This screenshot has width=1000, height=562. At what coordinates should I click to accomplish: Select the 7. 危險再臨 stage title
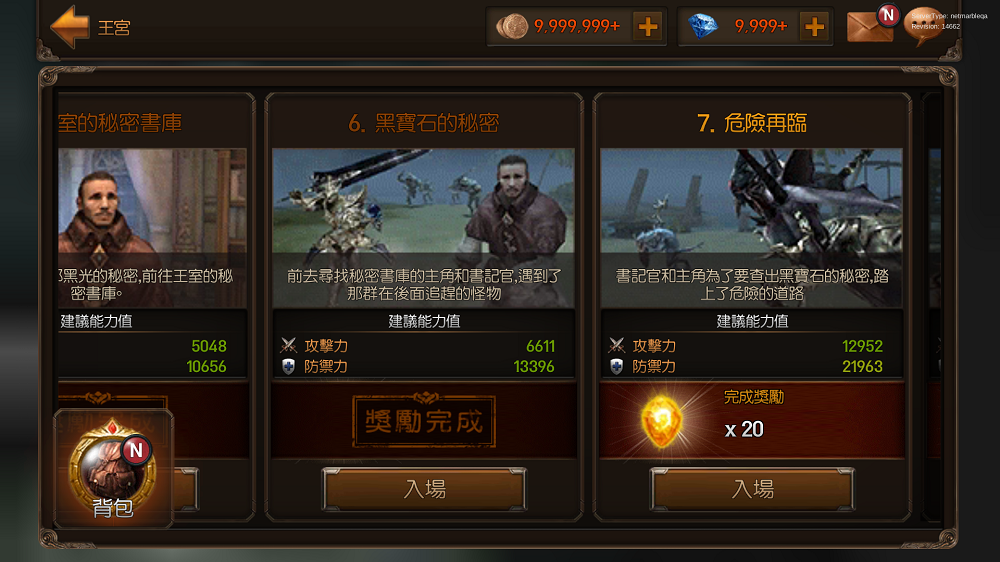(x=752, y=122)
